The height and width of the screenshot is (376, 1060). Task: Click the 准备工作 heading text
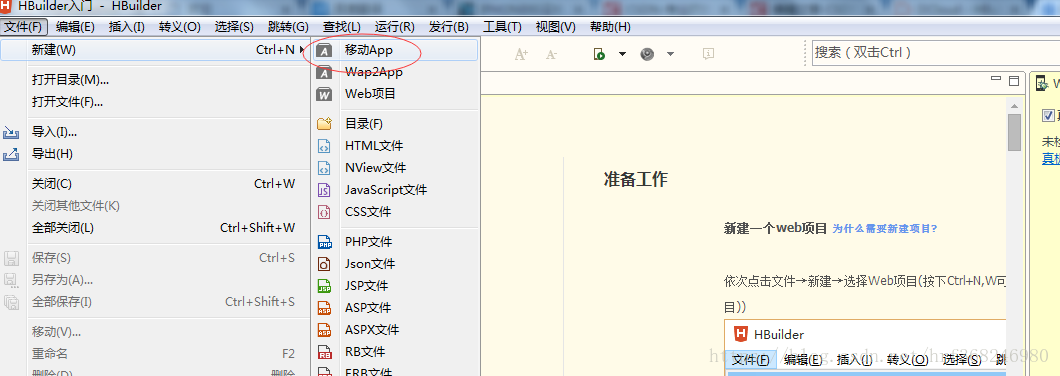[x=635, y=179]
